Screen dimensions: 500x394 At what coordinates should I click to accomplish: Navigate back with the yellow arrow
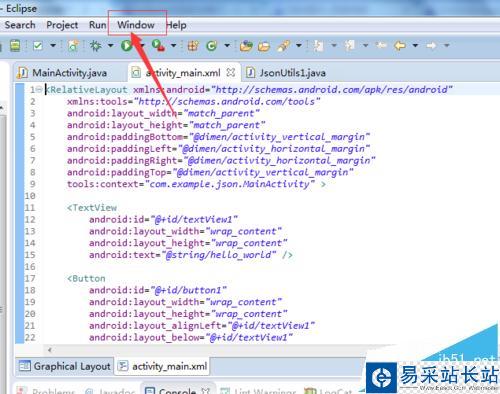point(400,45)
